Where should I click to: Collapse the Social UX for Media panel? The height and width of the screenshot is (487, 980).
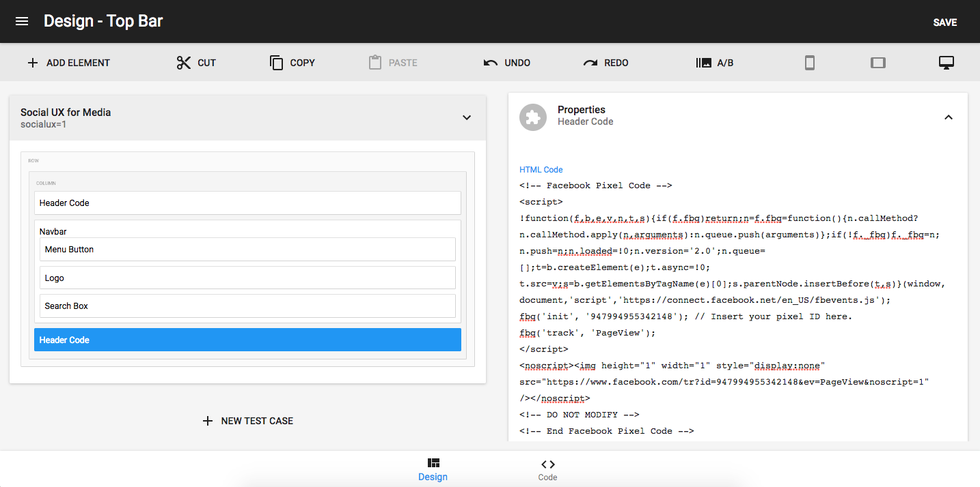click(x=466, y=117)
